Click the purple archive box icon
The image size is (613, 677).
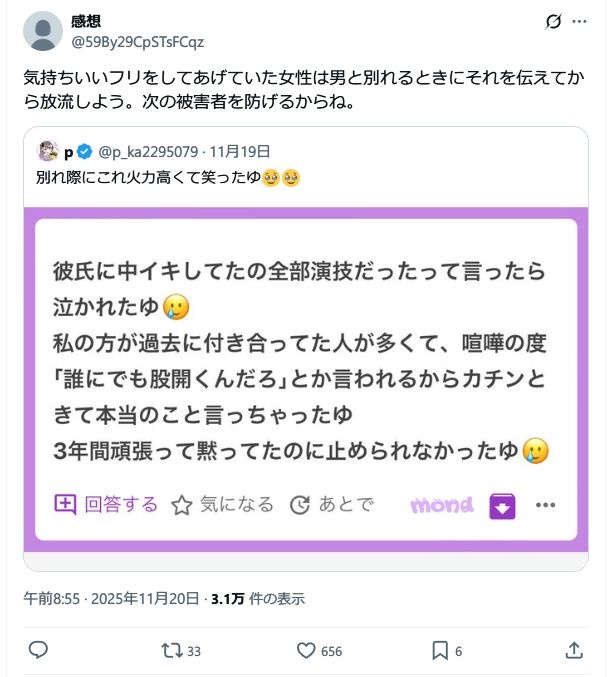click(502, 506)
